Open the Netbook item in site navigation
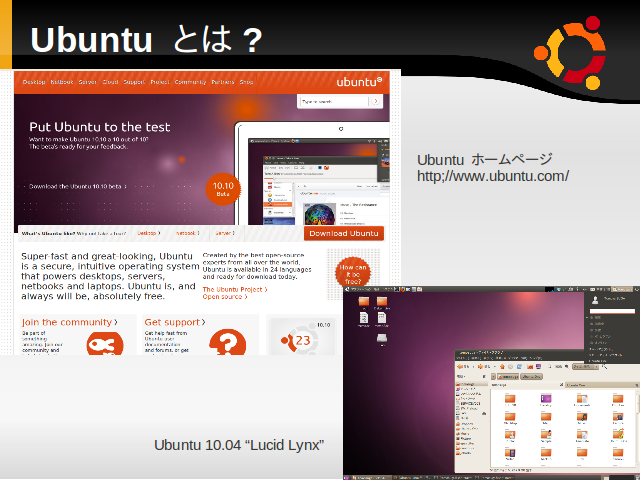This screenshot has height=480, width=640. pos(62,82)
